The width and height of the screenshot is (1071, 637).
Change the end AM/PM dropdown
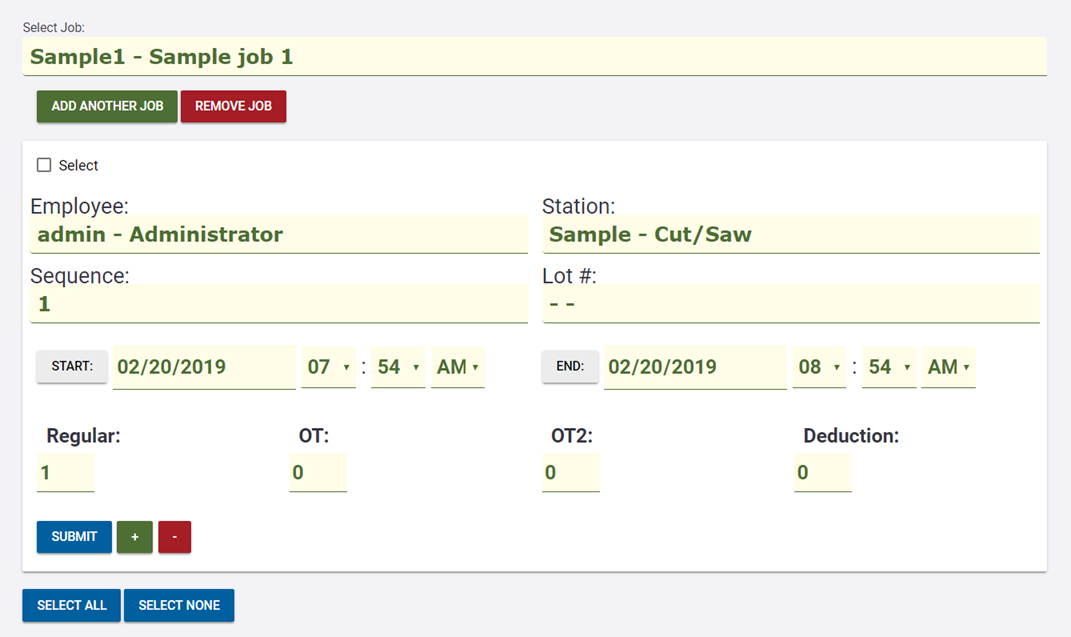point(948,367)
